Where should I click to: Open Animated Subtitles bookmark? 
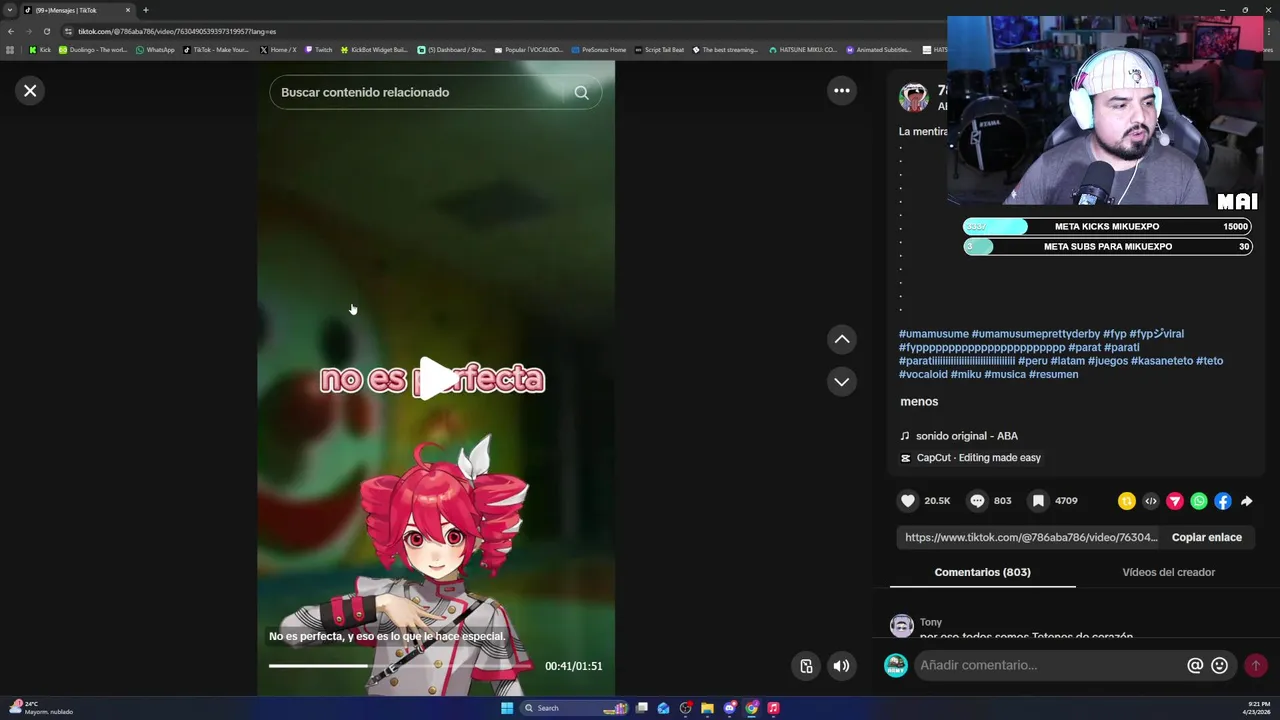[x=878, y=49]
